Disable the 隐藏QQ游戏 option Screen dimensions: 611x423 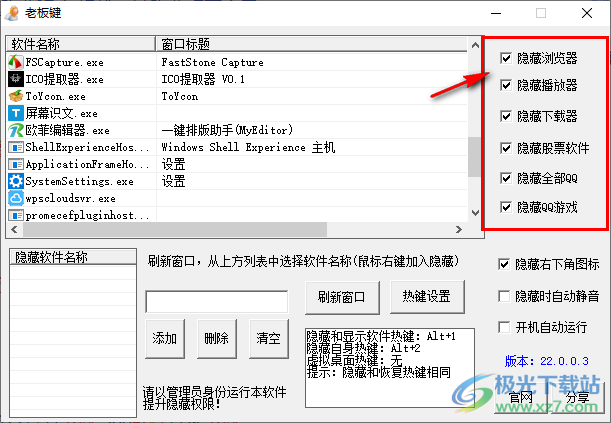(x=505, y=207)
